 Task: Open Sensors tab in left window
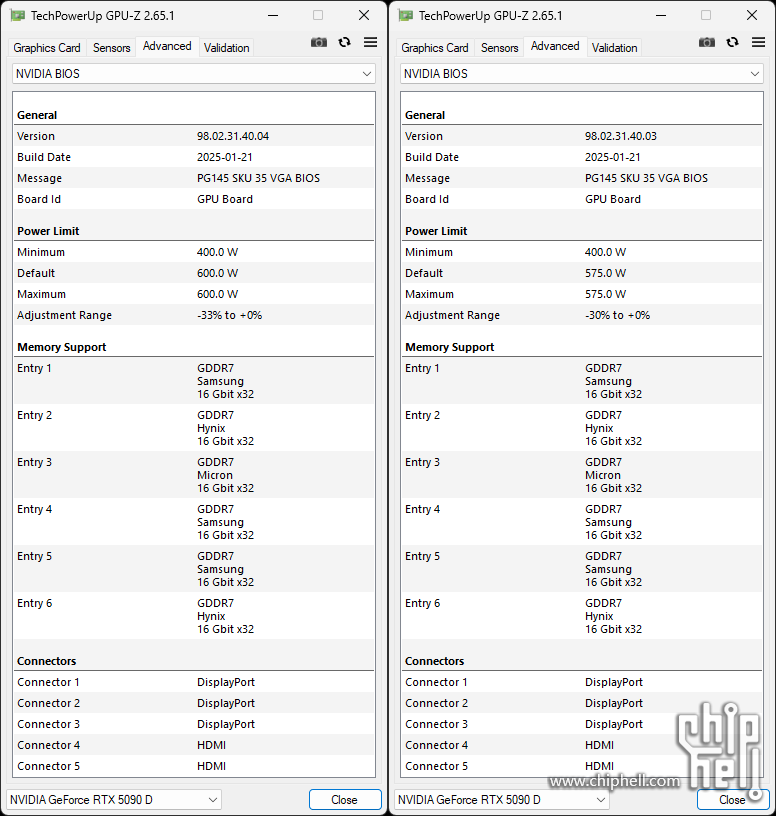pos(111,48)
